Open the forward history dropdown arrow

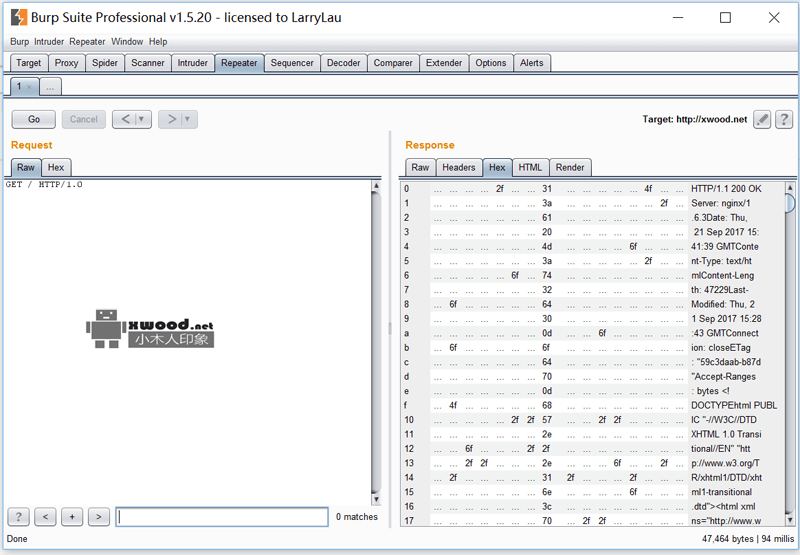(x=187, y=119)
